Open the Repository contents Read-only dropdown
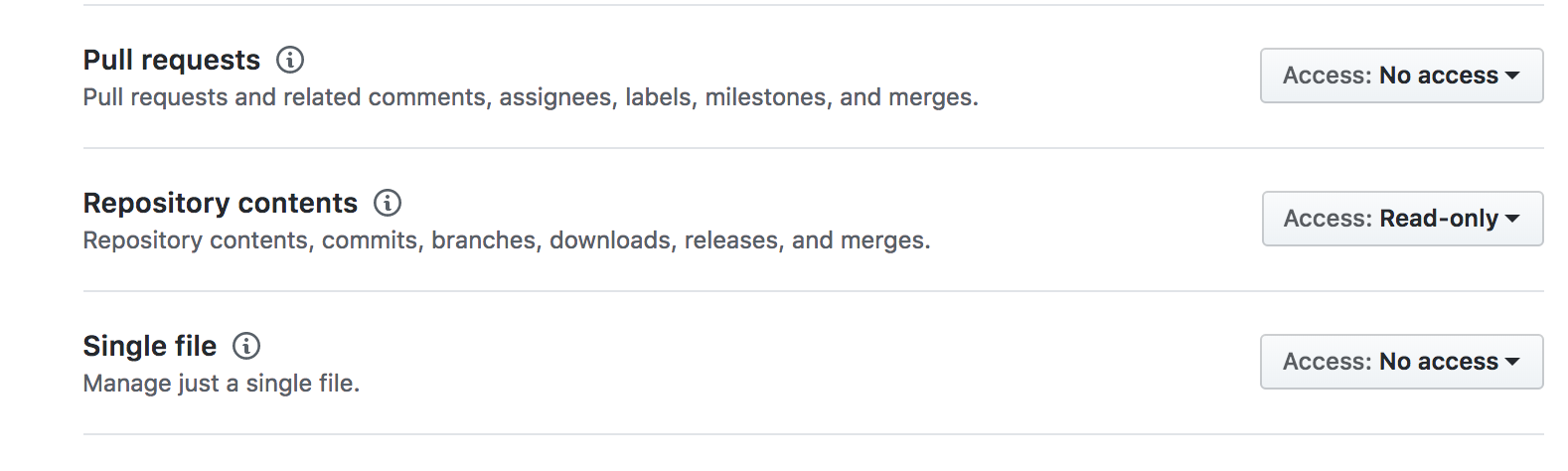Screen dimensions: 1568x471 pyautogui.click(x=1402, y=219)
